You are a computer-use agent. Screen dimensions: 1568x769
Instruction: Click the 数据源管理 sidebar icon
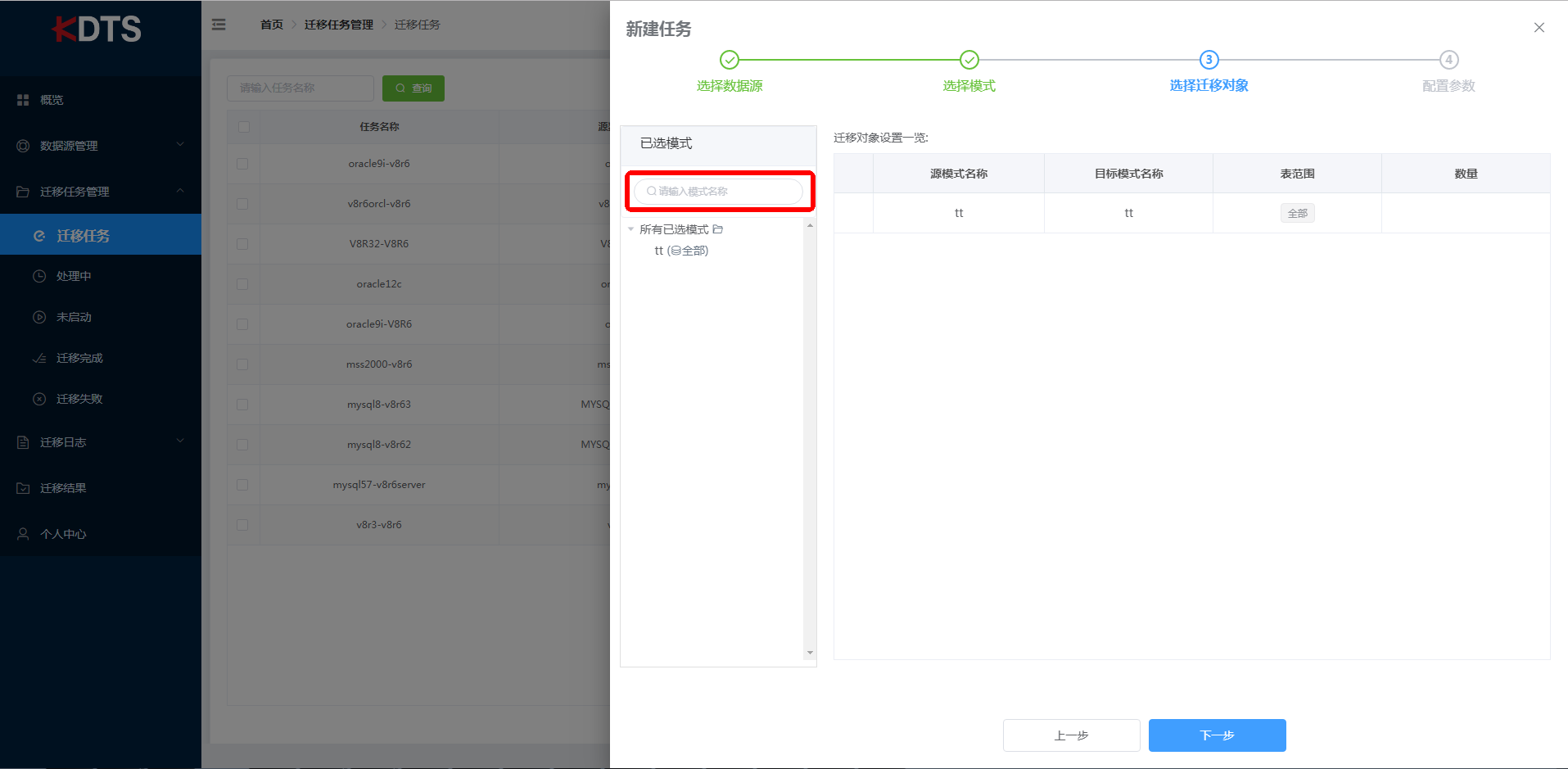23,146
